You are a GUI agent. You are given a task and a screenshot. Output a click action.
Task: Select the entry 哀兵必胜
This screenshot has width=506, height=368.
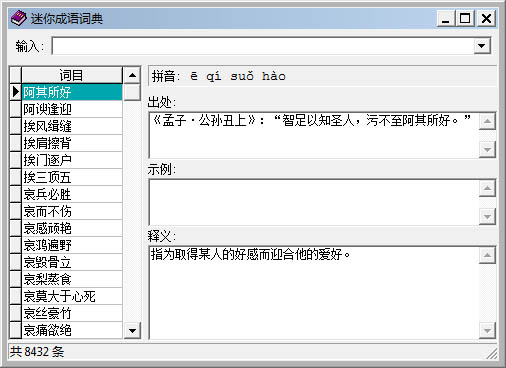point(72,194)
